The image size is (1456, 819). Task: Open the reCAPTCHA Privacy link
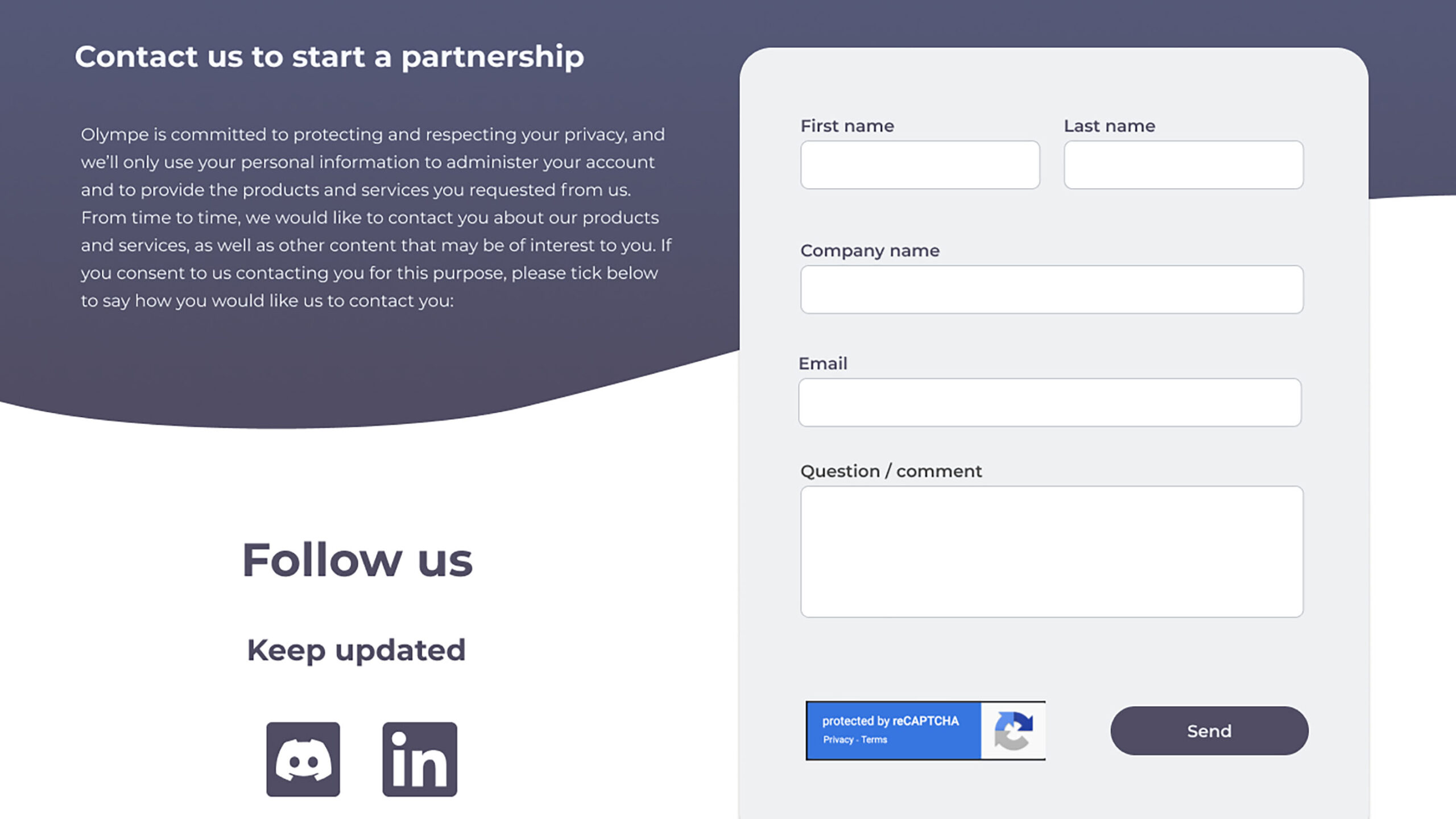coord(838,740)
